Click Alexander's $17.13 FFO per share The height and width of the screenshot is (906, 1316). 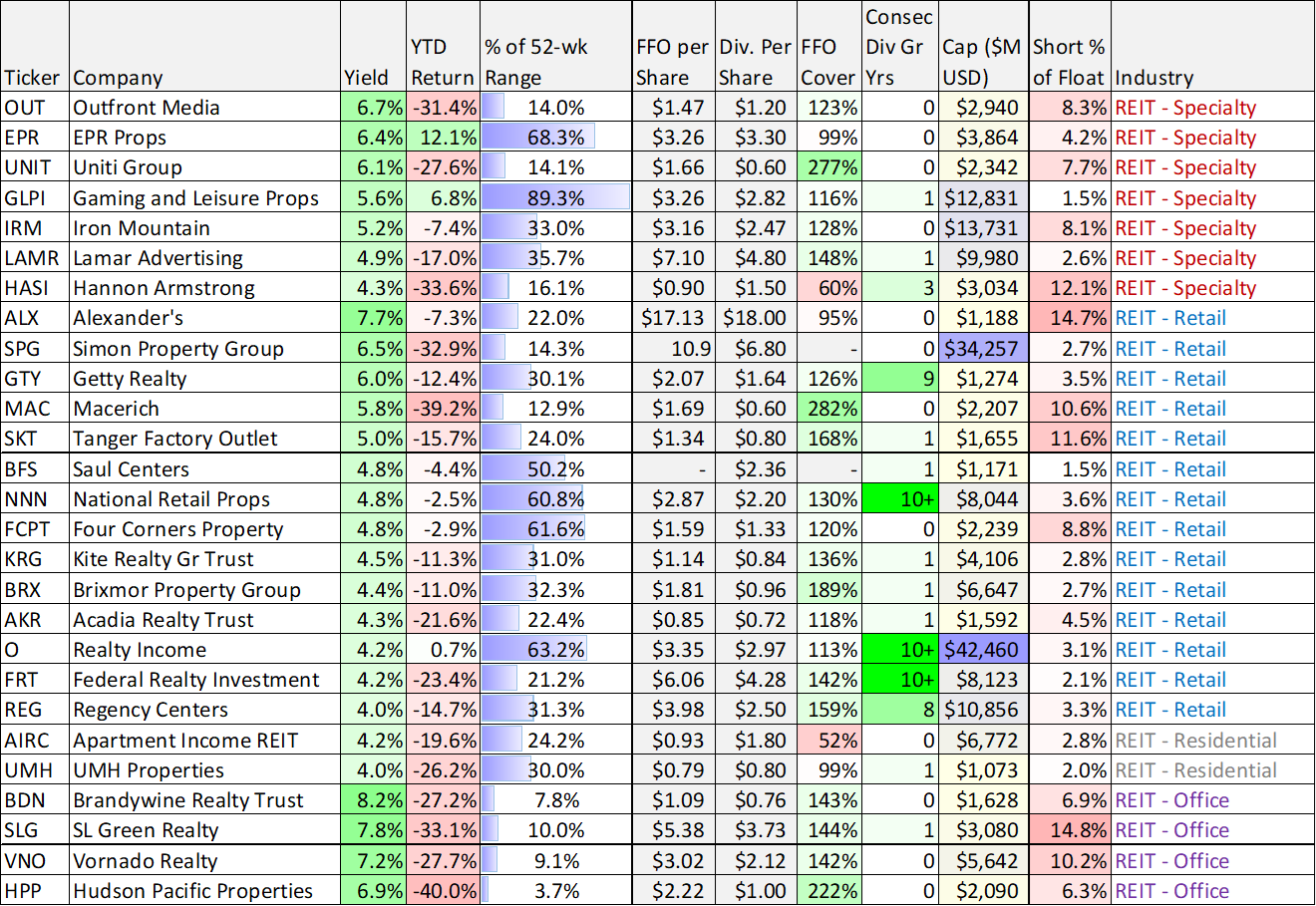673,318
